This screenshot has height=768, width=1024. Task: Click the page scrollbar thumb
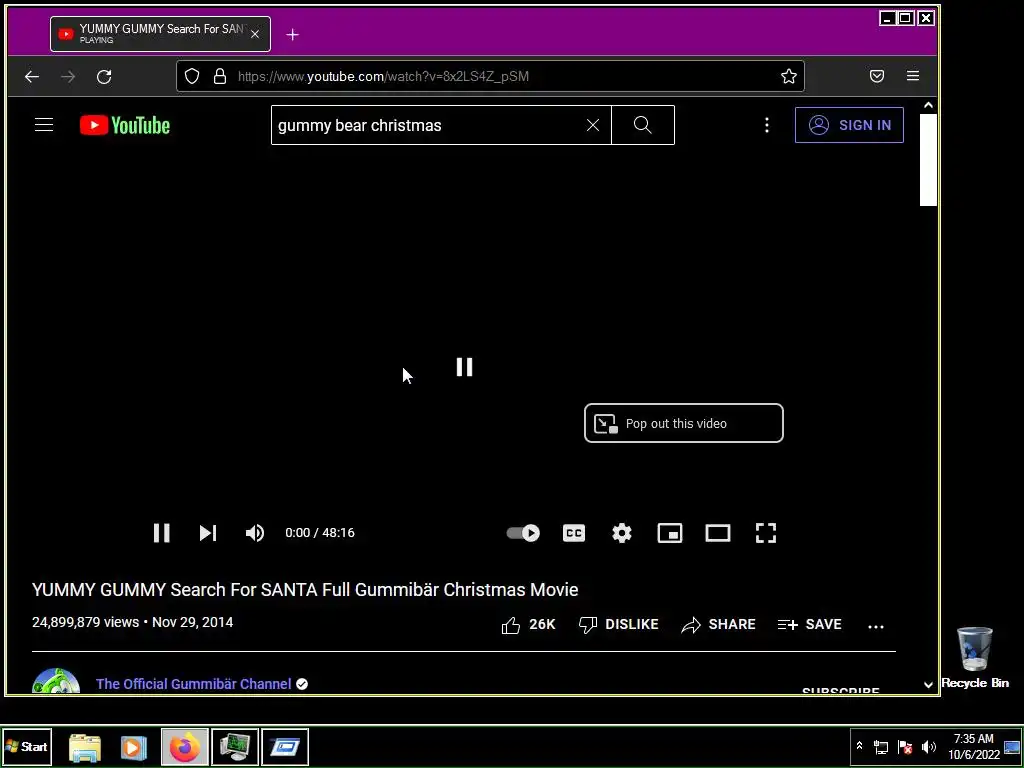coord(928,160)
